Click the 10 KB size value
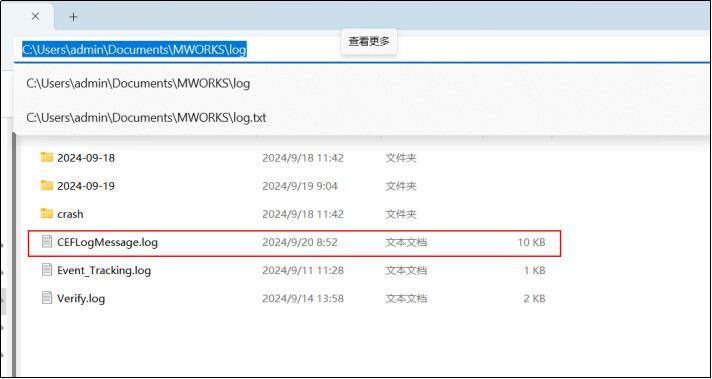712x379 pixels. point(531,242)
